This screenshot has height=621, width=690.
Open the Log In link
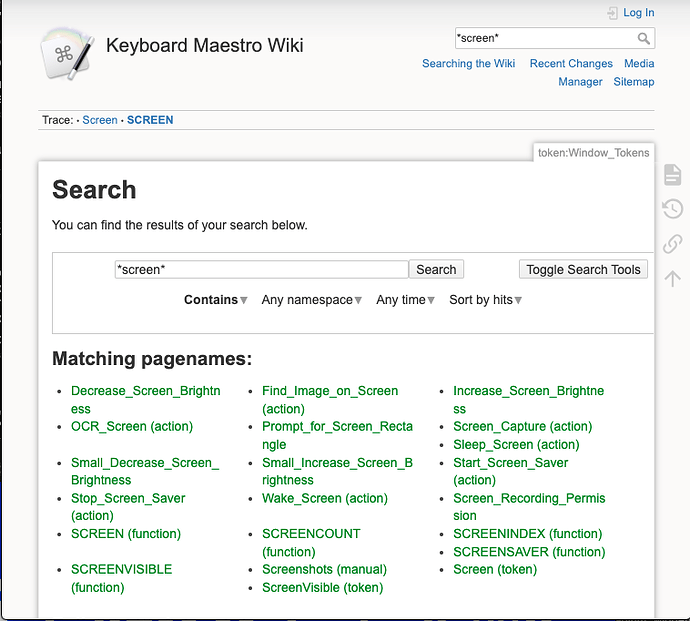(639, 13)
